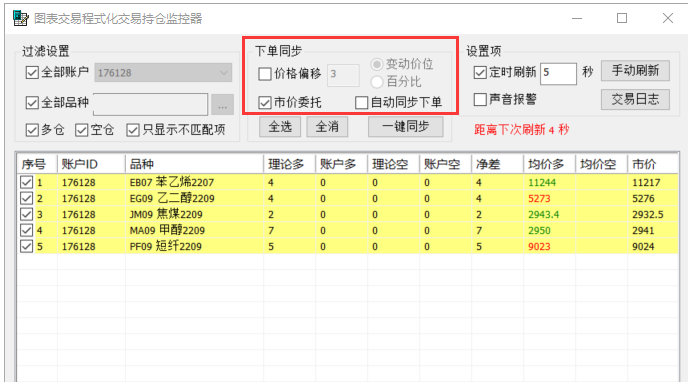
Task: Click the 账户多 column header
Action: click(x=341, y=164)
